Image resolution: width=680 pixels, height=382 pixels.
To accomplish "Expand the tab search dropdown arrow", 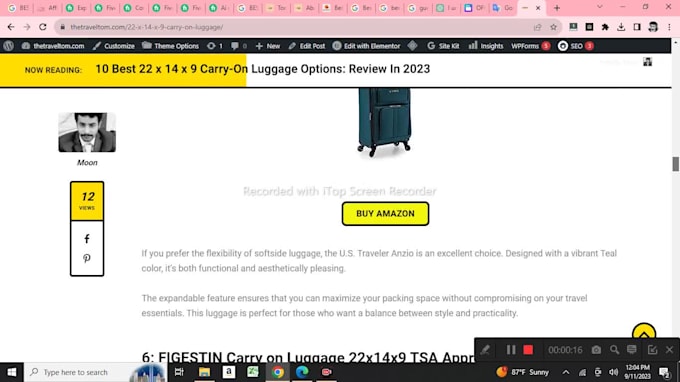I will pyautogui.click(x=600, y=7).
